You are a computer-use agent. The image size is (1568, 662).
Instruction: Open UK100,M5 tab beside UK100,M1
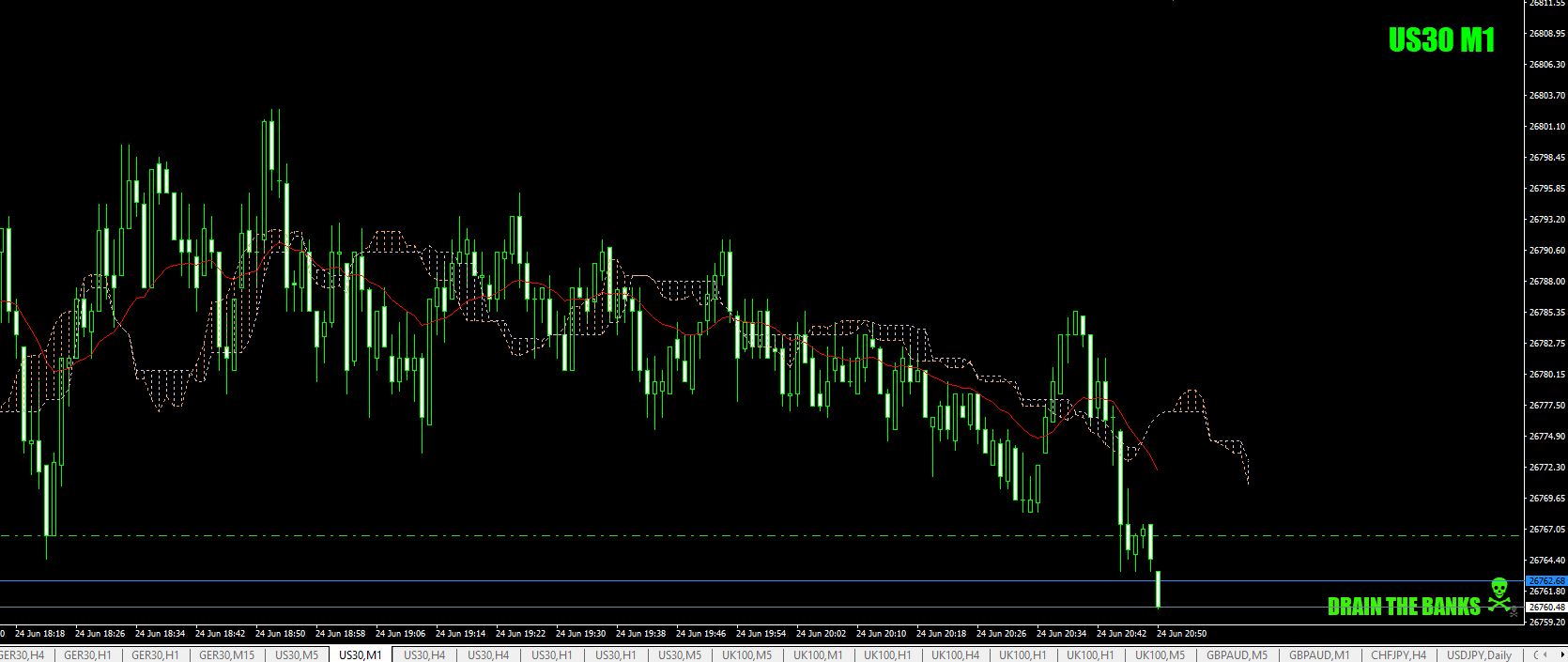746,654
